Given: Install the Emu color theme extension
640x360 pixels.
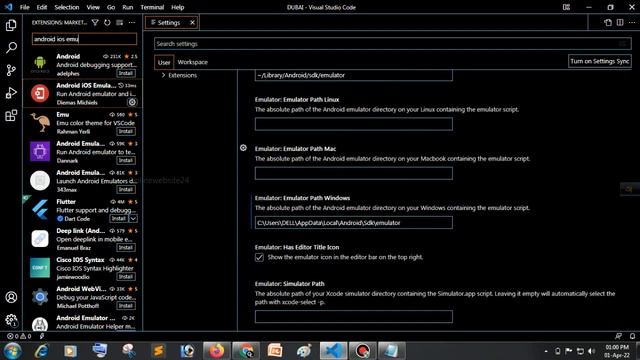Looking at the screenshot, I should point(126,131).
